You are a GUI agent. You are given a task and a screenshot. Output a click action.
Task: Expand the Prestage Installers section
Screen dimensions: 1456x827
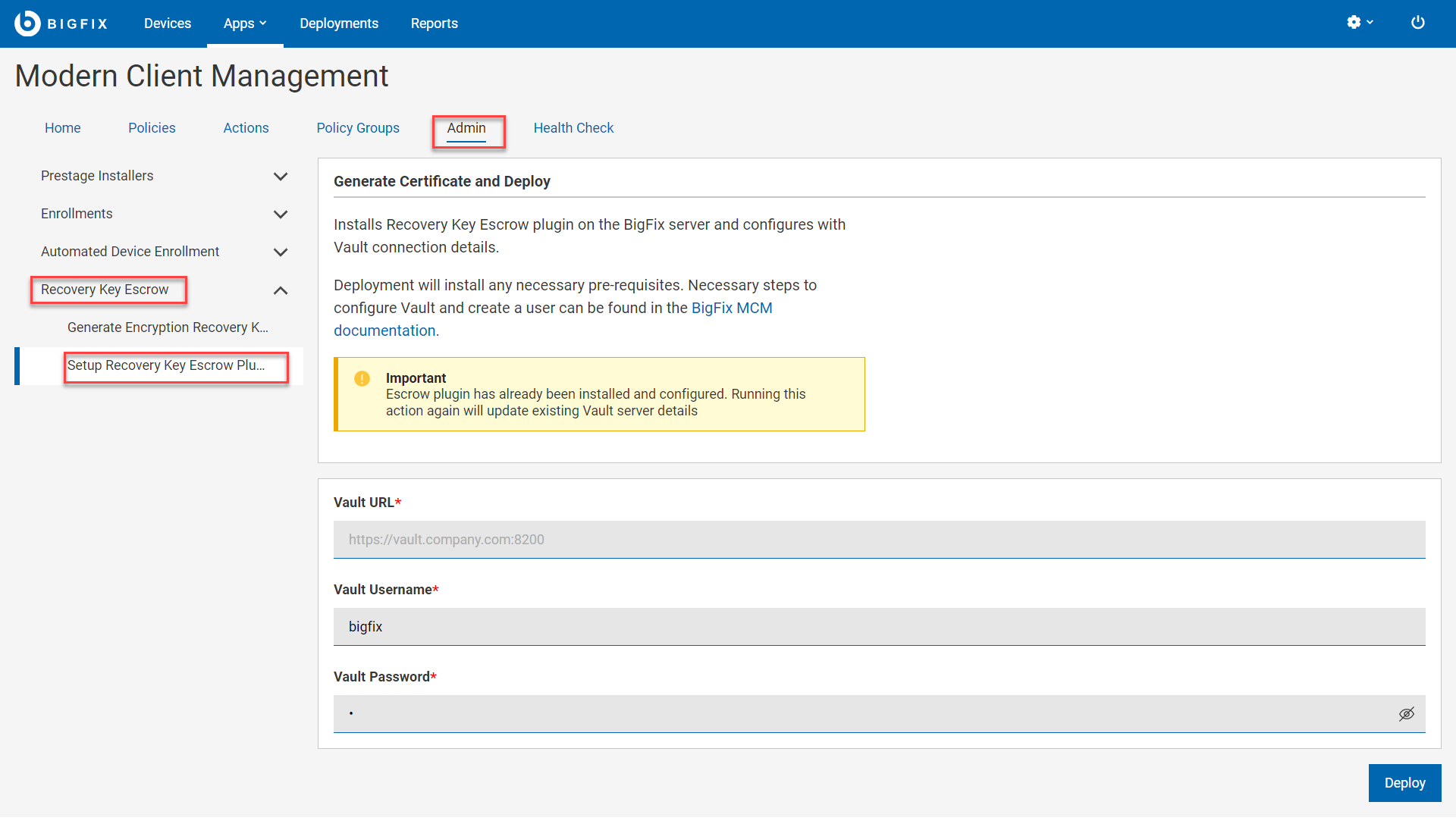coord(280,177)
